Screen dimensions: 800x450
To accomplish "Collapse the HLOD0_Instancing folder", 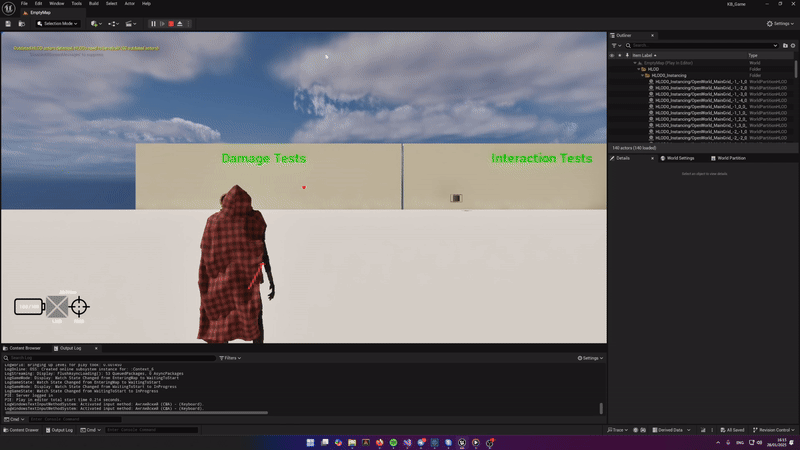I will coord(643,75).
